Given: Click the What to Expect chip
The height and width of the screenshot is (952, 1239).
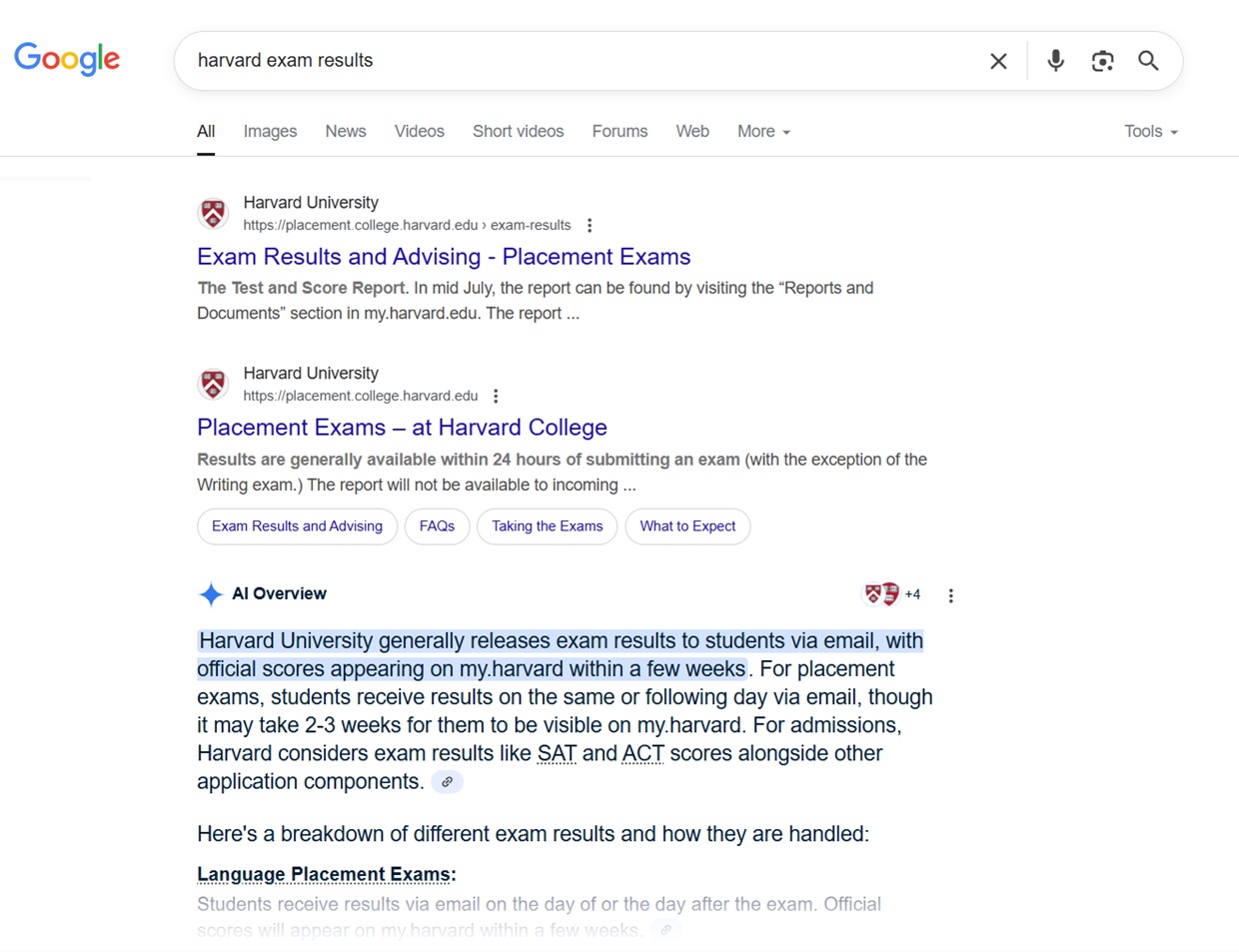Looking at the screenshot, I should click(687, 526).
